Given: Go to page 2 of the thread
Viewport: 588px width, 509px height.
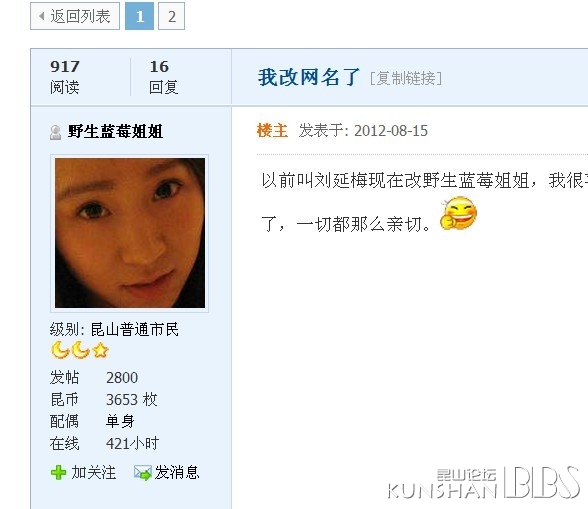Looking at the screenshot, I should 171,16.
